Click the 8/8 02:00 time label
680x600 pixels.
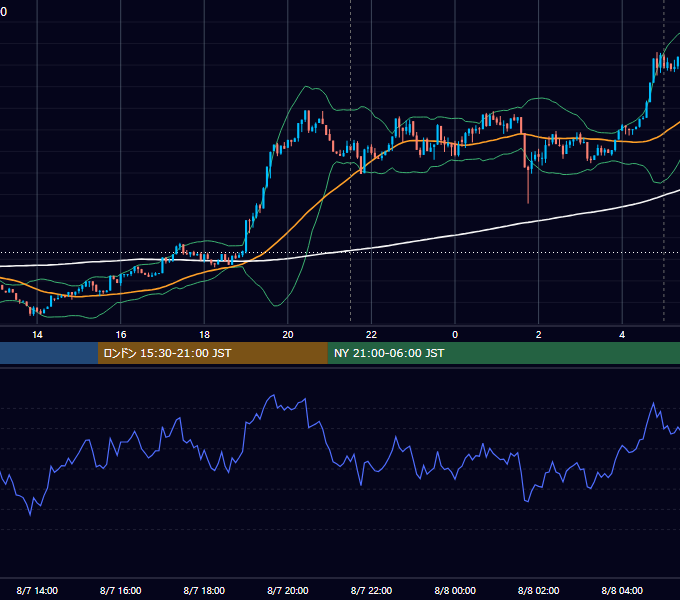539,590
